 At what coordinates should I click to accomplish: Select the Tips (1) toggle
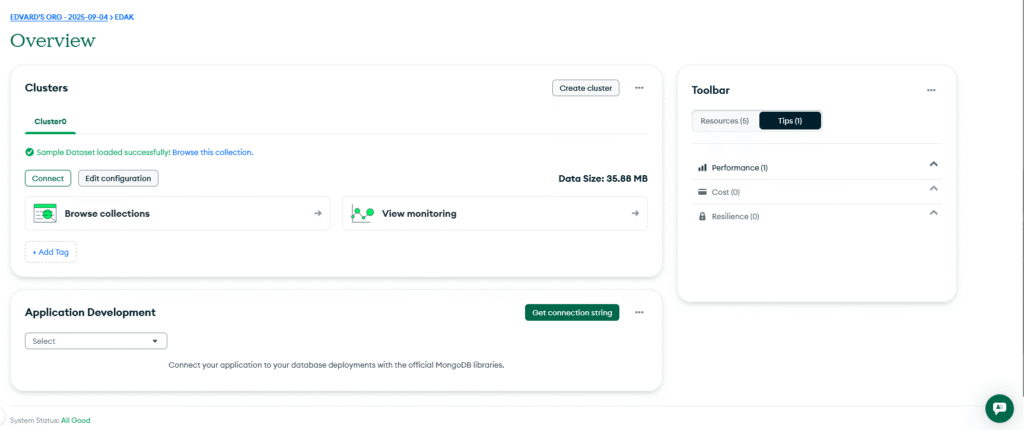point(791,121)
